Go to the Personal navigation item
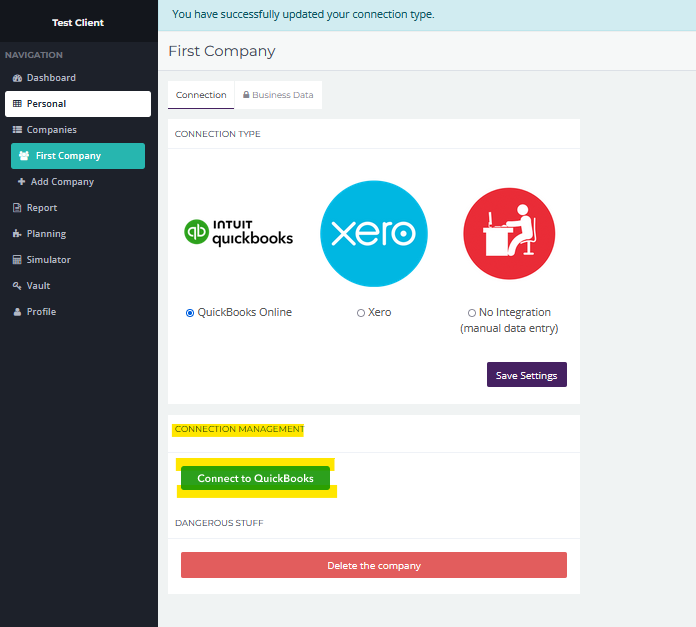 pos(78,104)
